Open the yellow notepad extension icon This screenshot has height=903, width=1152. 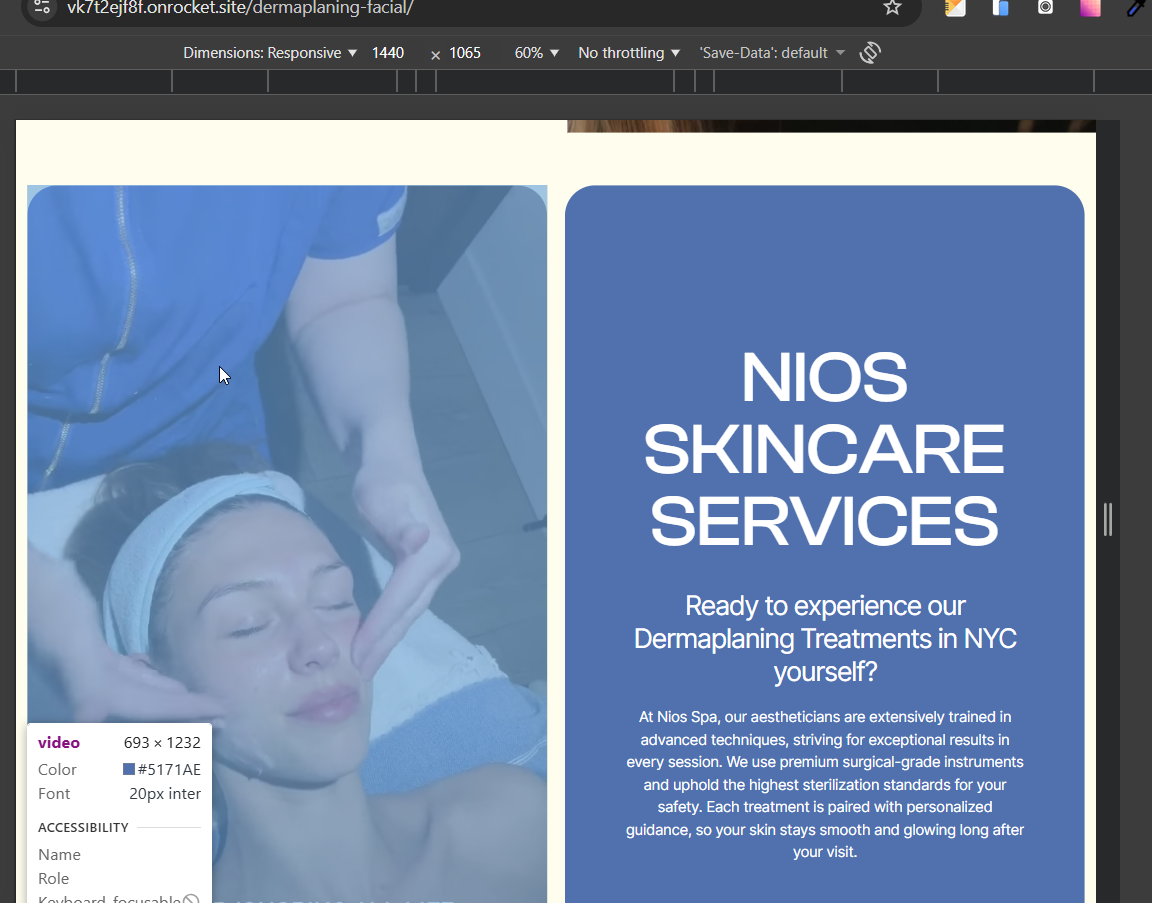pyautogui.click(x=954, y=7)
